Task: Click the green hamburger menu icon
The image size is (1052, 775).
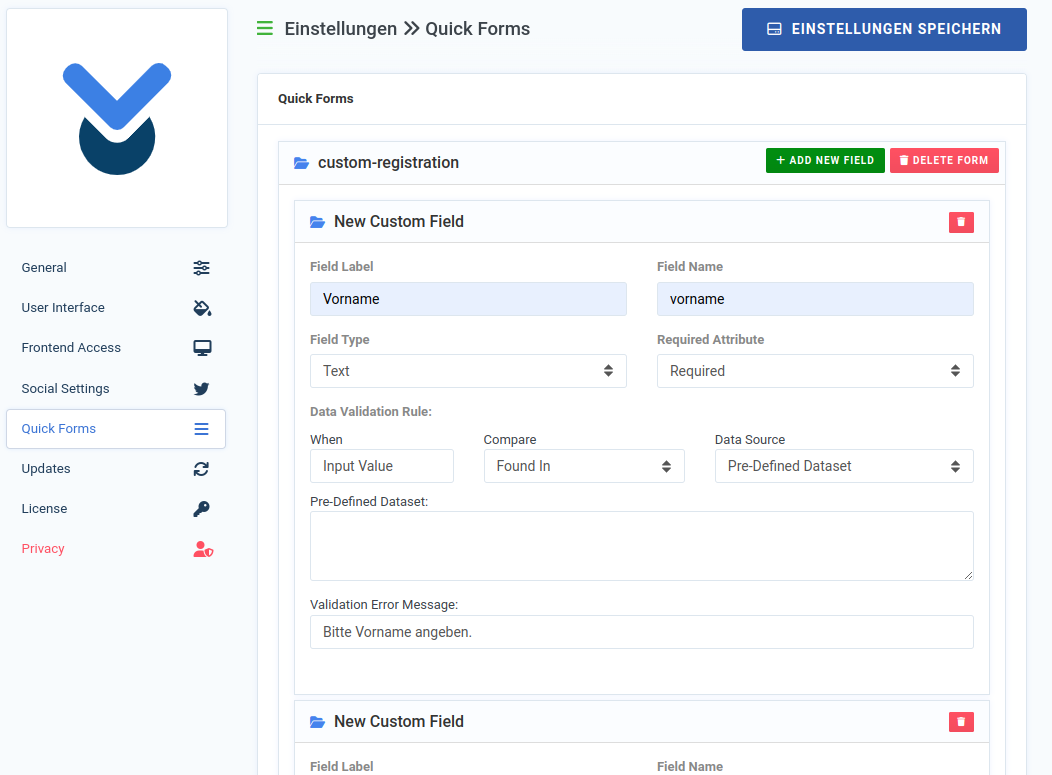Action: (265, 28)
